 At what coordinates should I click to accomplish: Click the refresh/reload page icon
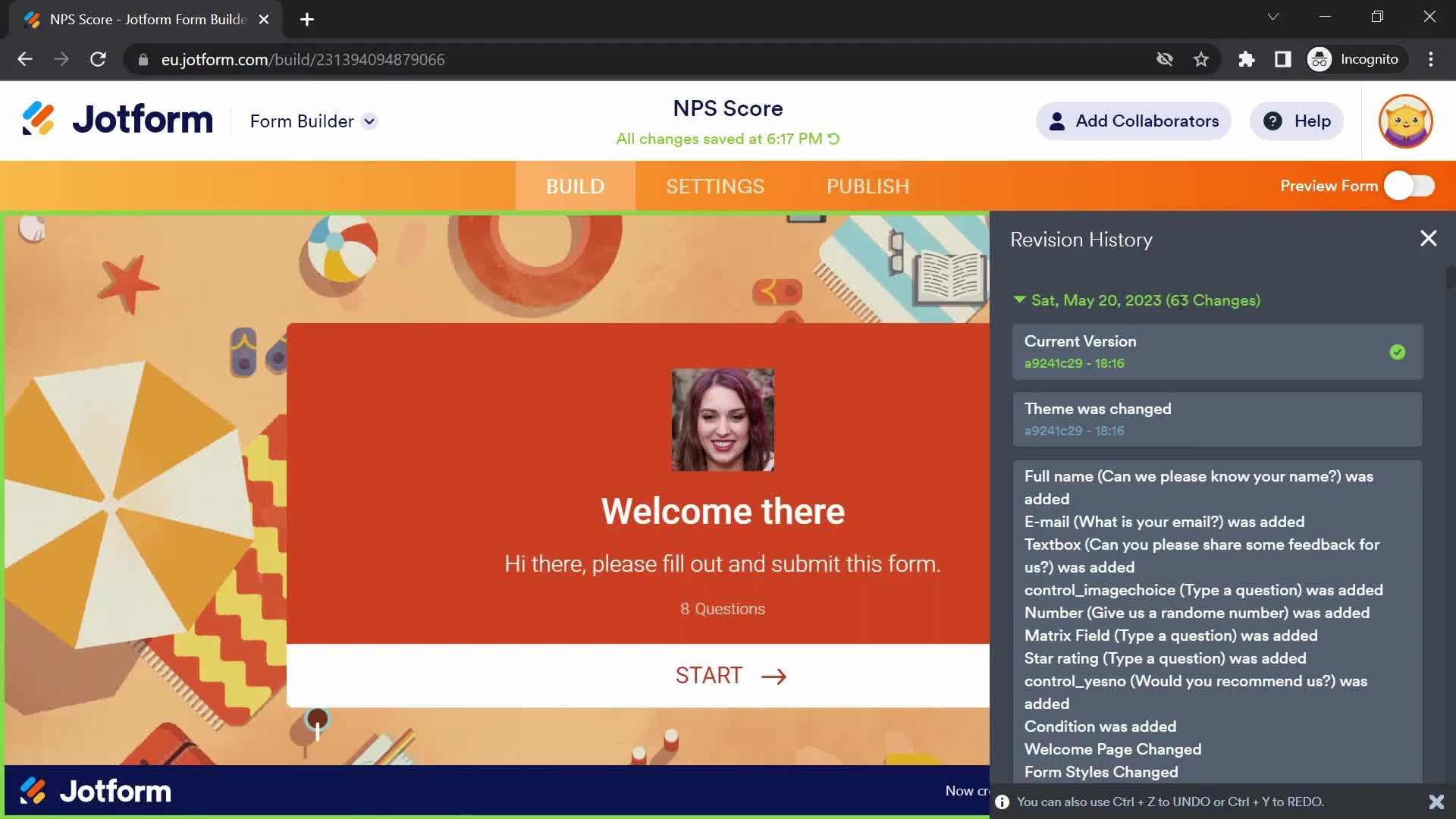point(98,59)
